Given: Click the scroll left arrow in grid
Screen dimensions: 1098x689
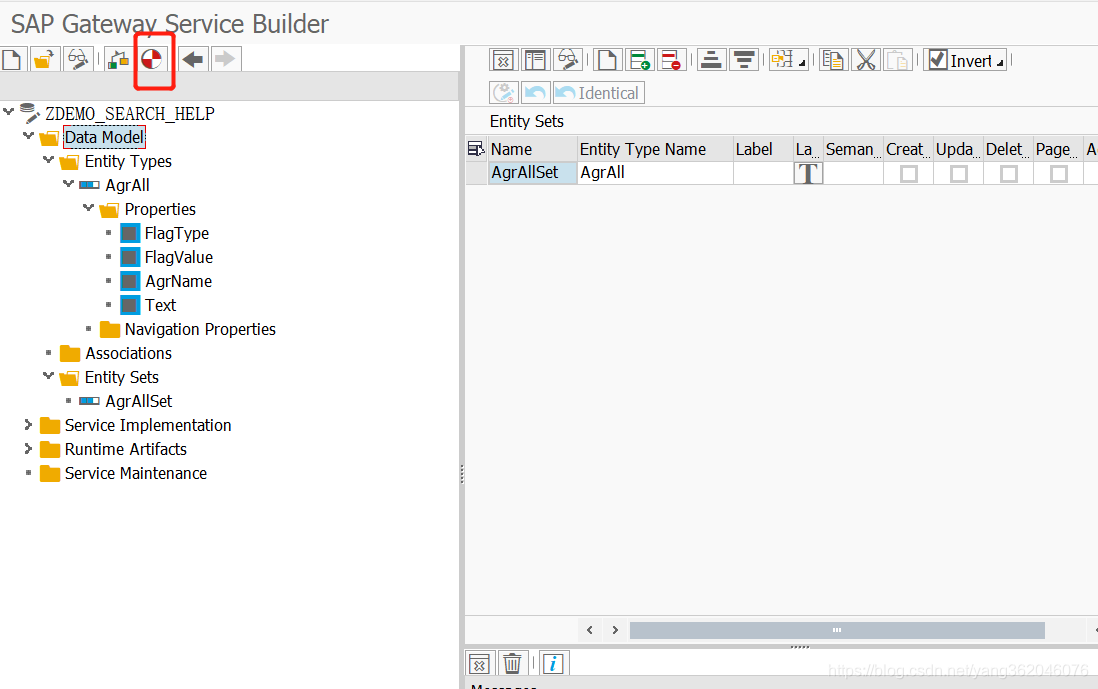Looking at the screenshot, I should tap(590, 630).
